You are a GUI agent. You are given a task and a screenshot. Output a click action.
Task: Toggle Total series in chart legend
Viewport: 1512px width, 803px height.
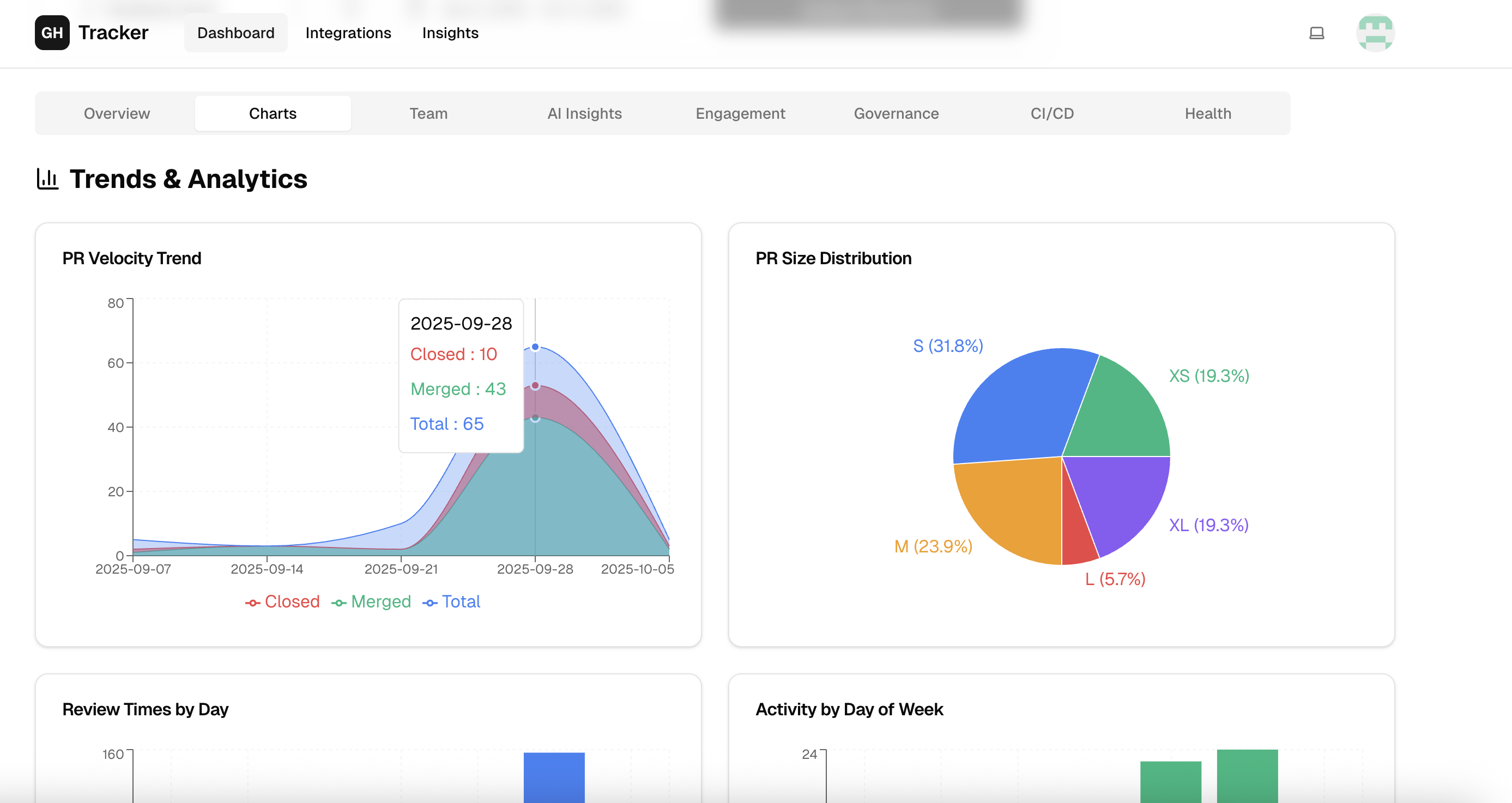point(461,602)
